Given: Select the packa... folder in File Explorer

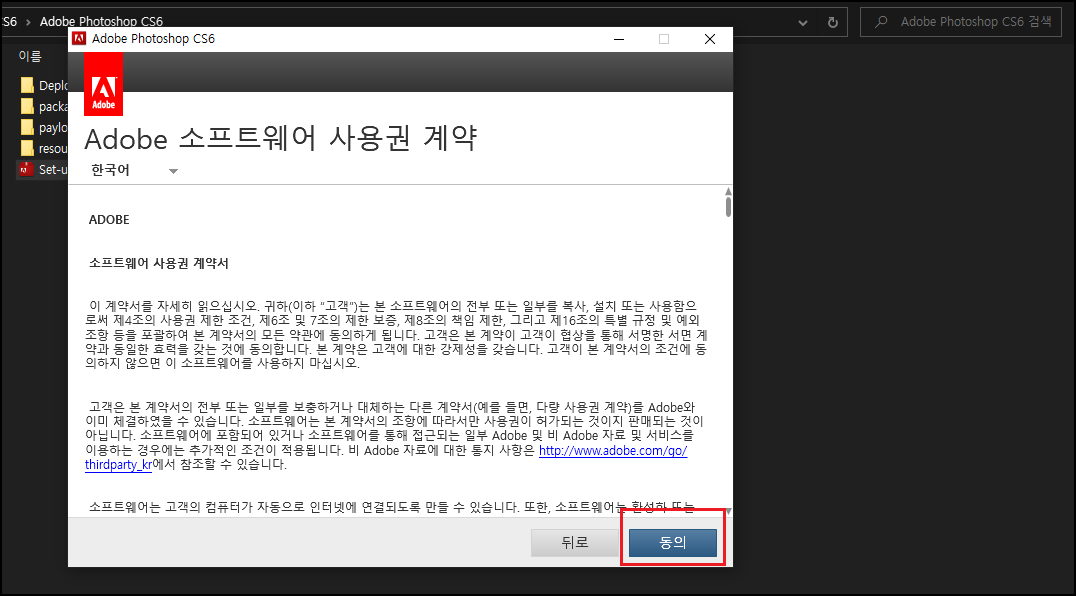Looking at the screenshot, I should (x=44, y=106).
